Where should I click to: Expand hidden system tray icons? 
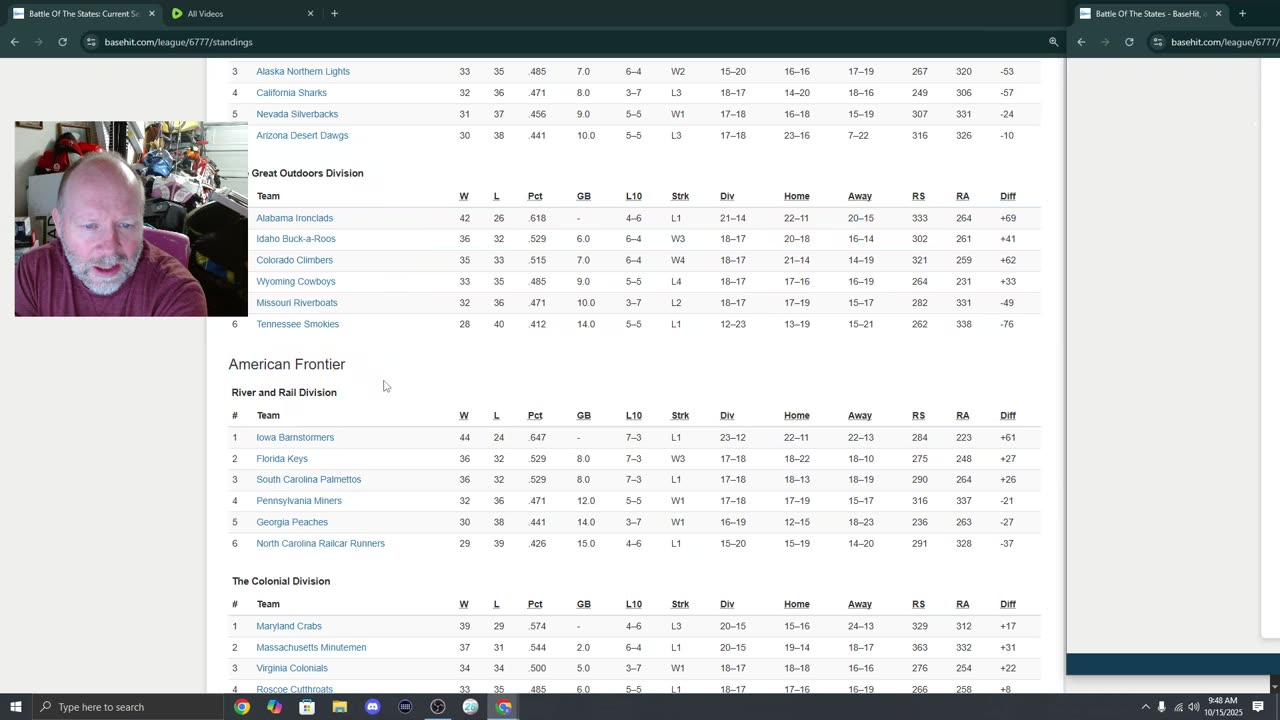pos(1145,707)
